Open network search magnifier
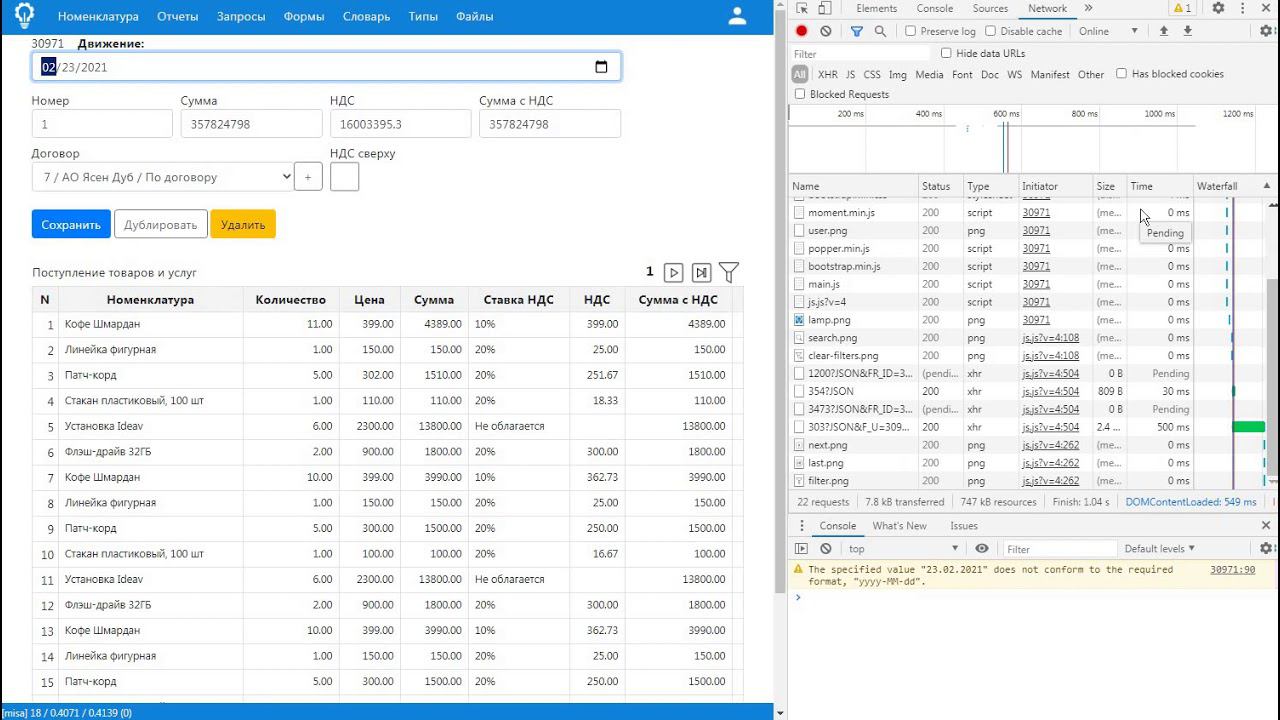Screen dimensions: 1280x720 880,31
